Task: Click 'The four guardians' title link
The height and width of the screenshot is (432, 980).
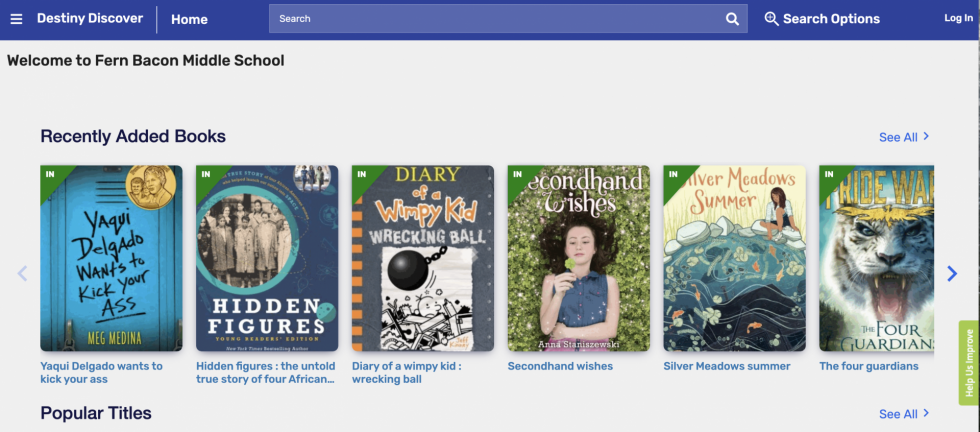Action: pos(869,366)
